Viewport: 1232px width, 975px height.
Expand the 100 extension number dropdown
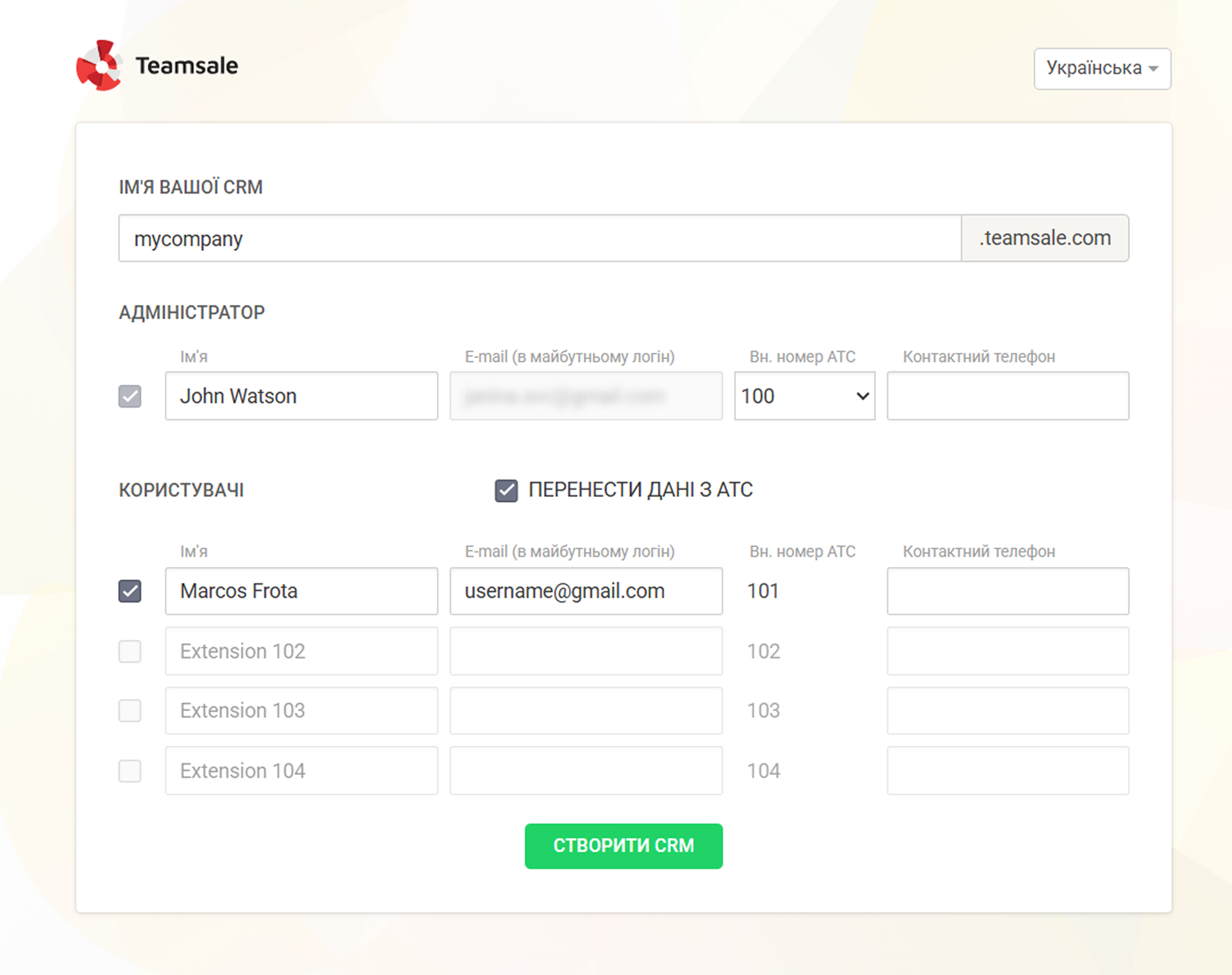[804, 396]
